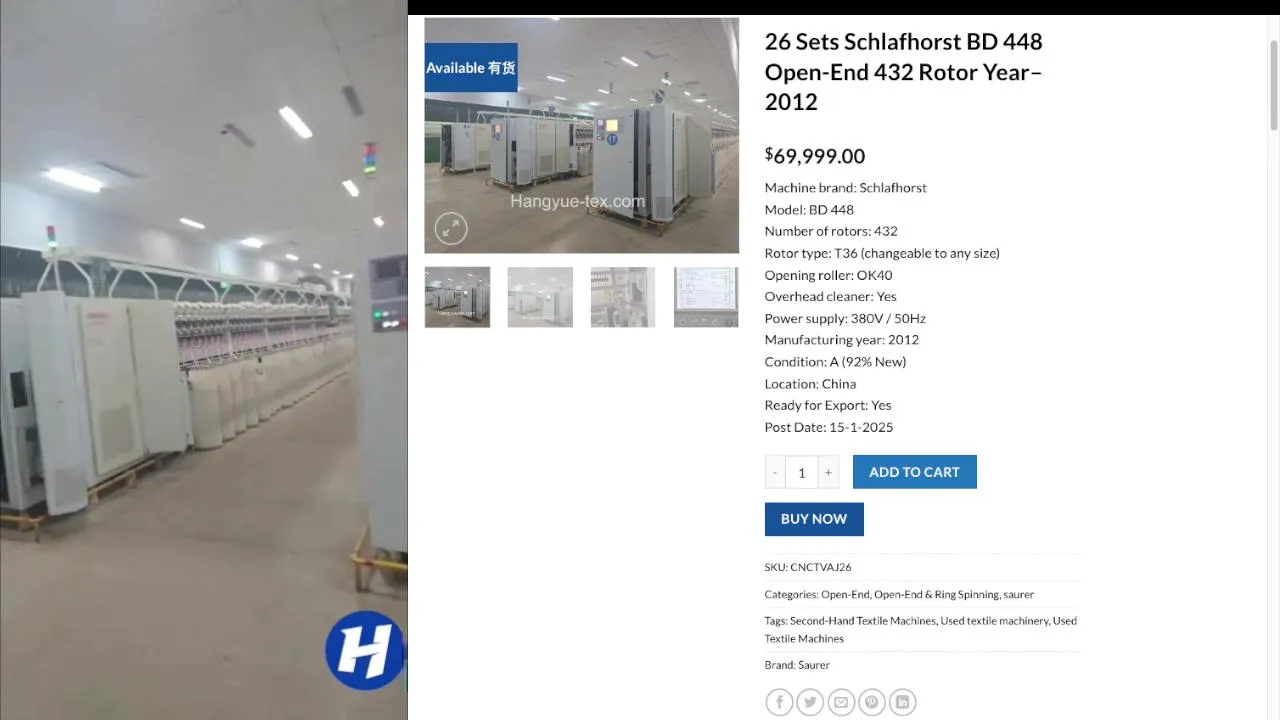Select second product gallery thumbnail
The height and width of the screenshot is (720, 1280).
[x=540, y=297]
